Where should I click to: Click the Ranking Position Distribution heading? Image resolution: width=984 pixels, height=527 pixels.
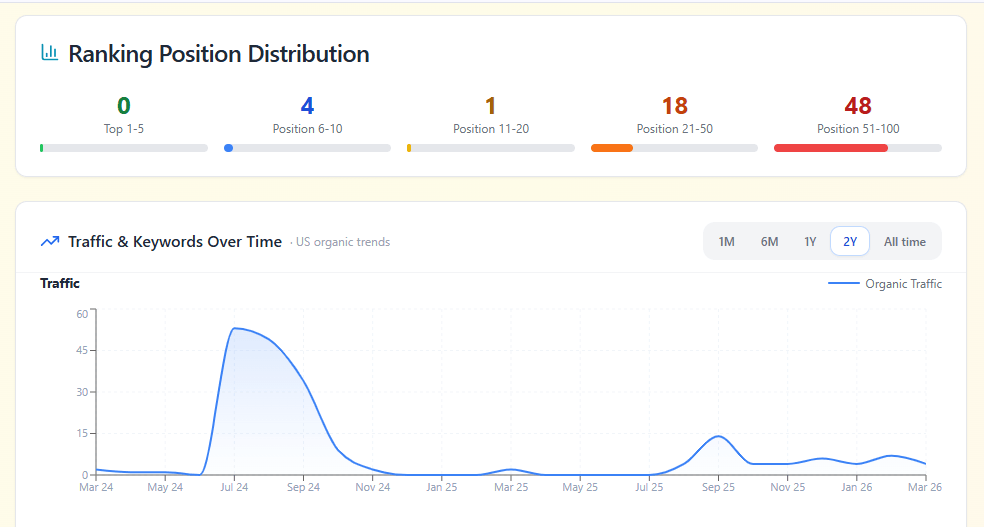(218, 54)
